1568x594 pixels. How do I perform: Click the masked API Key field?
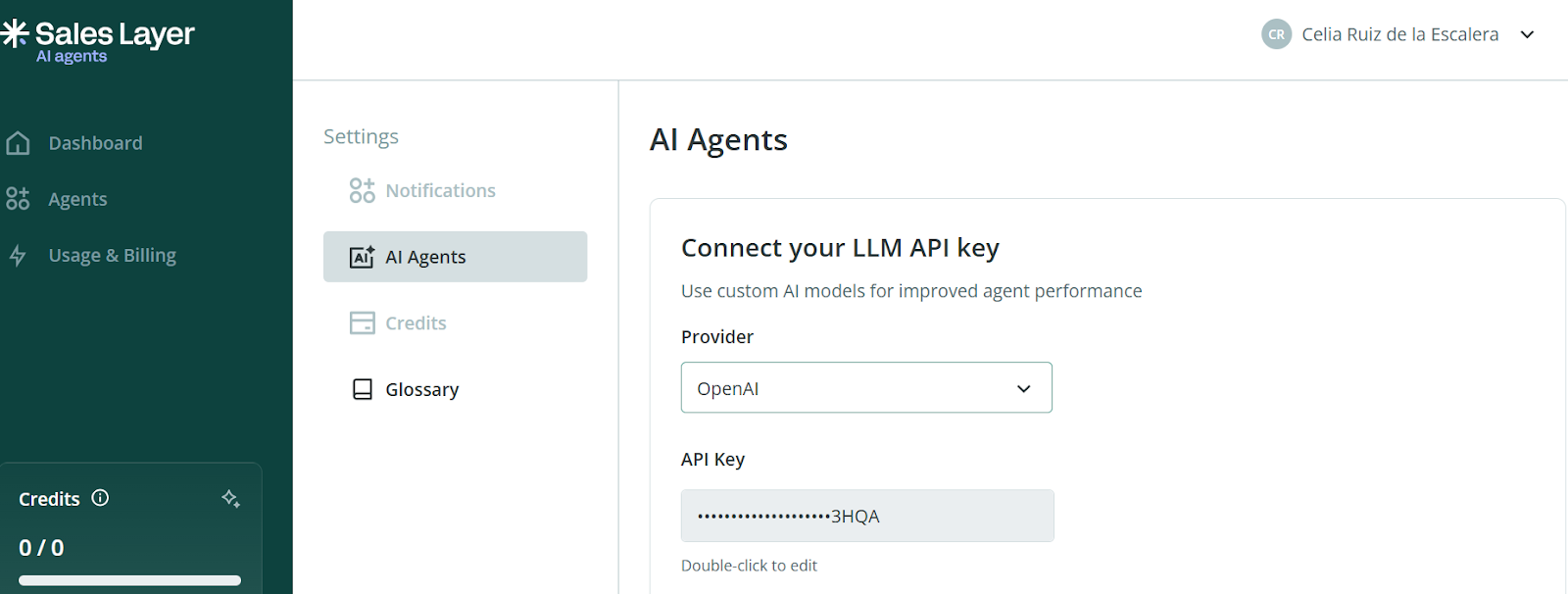[x=866, y=516]
